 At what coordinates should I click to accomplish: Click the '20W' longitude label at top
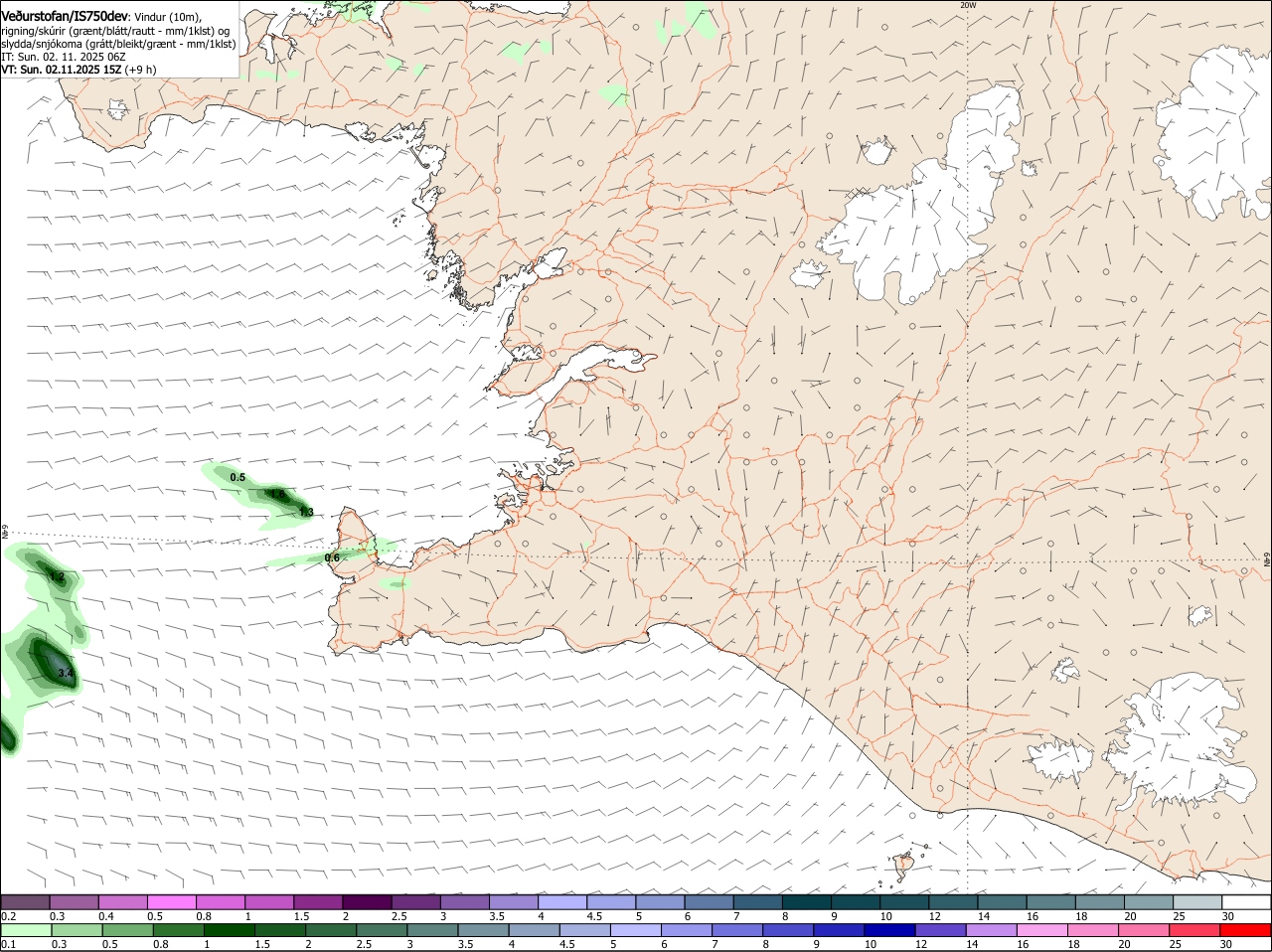(968, 5)
